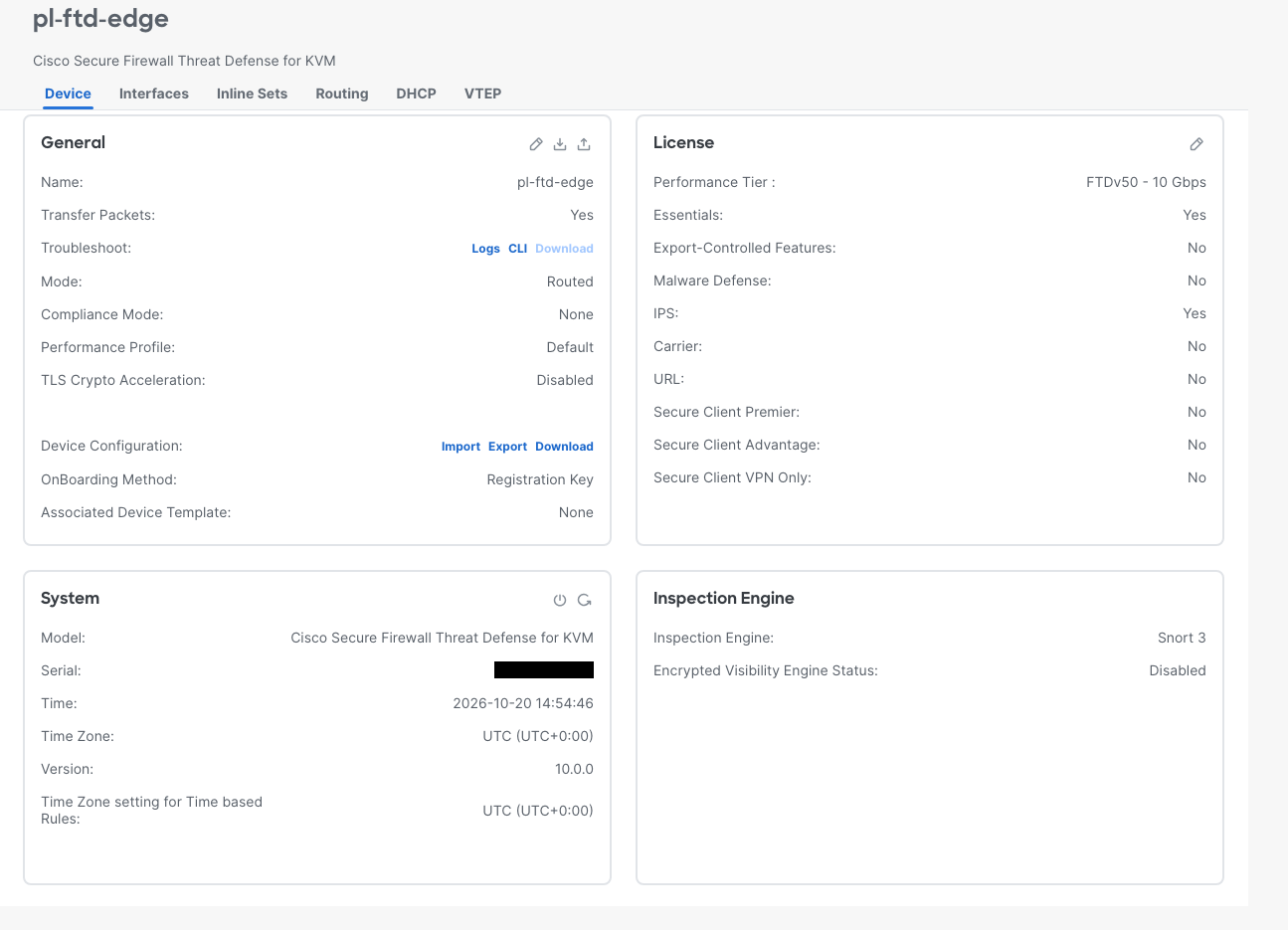The width and height of the screenshot is (1288, 930).
Task: Click the power icon in the System card
Action: pyautogui.click(x=560, y=600)
